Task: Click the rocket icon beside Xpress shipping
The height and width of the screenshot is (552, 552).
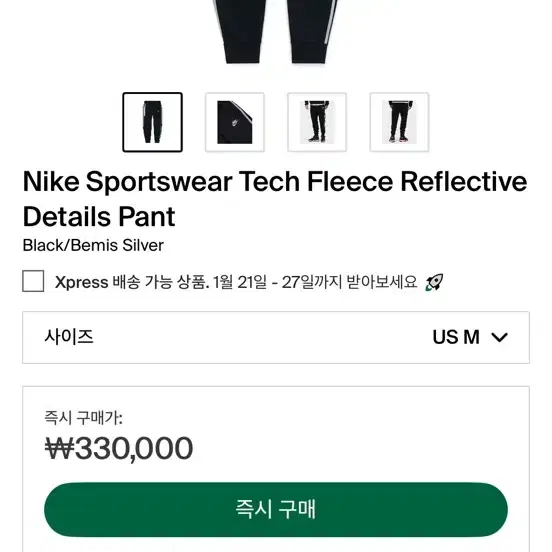Action: tap(434, 282)
